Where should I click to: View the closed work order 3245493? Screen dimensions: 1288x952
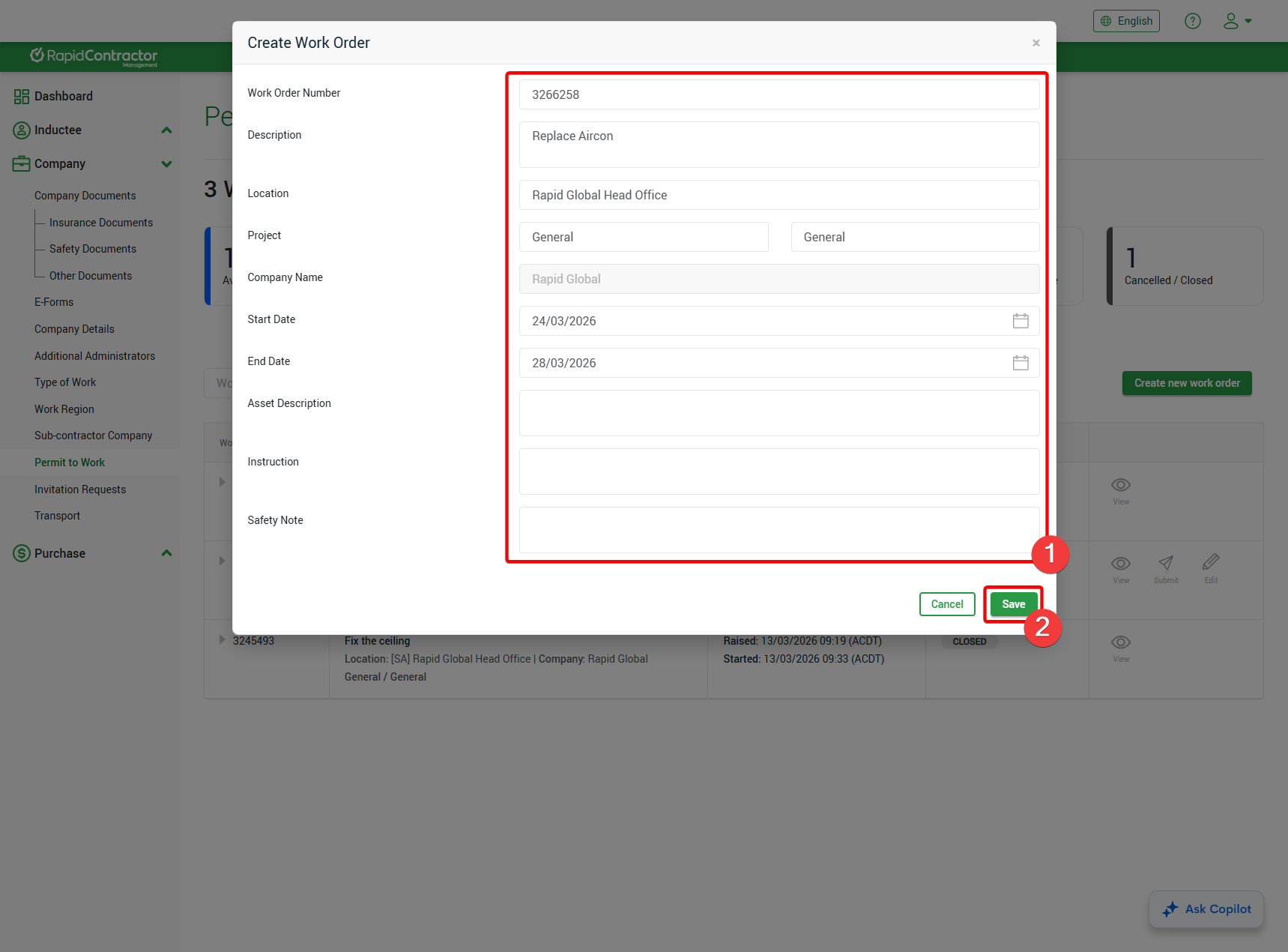click(x=1120, y=642)
